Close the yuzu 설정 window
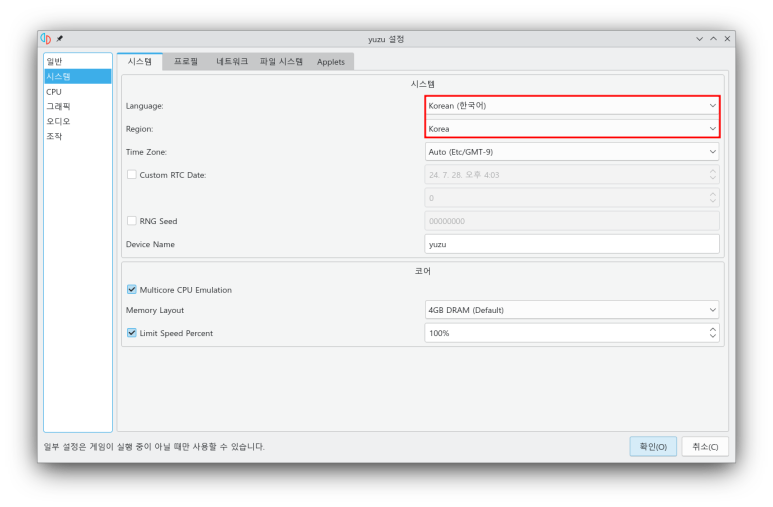Image resolution: width=773 pixels, height=507 pixels. tap(727, 39)
